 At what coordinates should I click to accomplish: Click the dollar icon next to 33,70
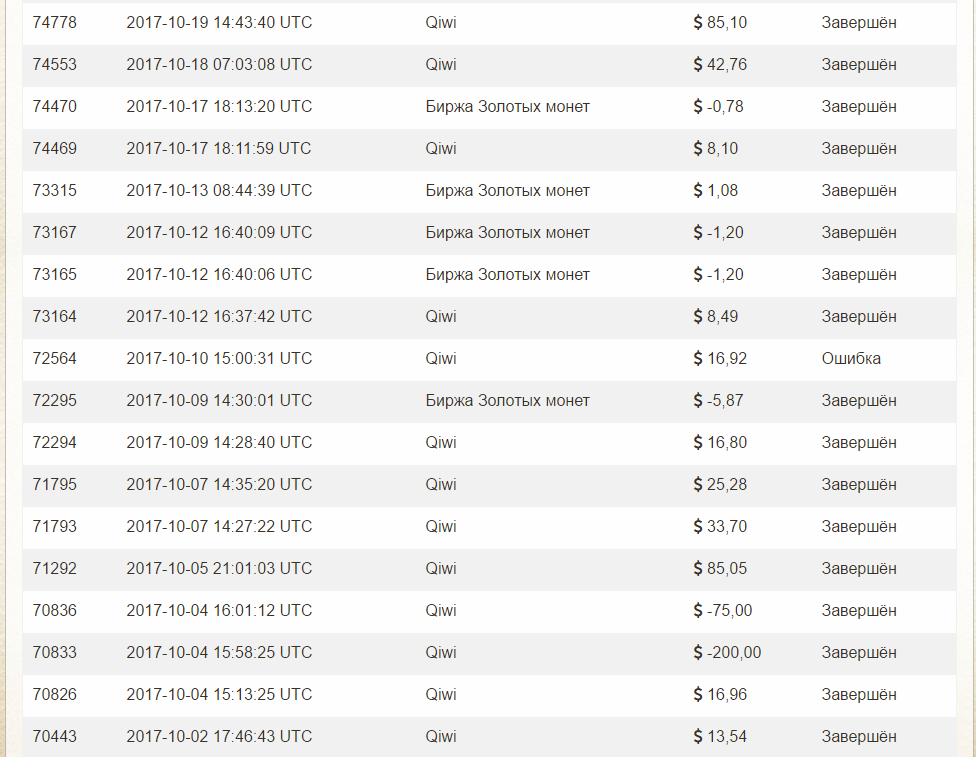coord(697,526)
